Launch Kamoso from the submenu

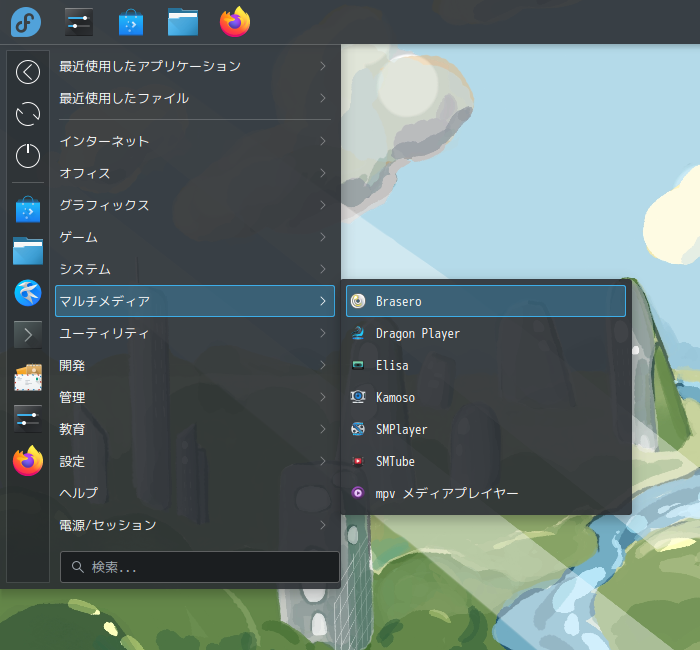pyautogui.click(x=486, y=397)
